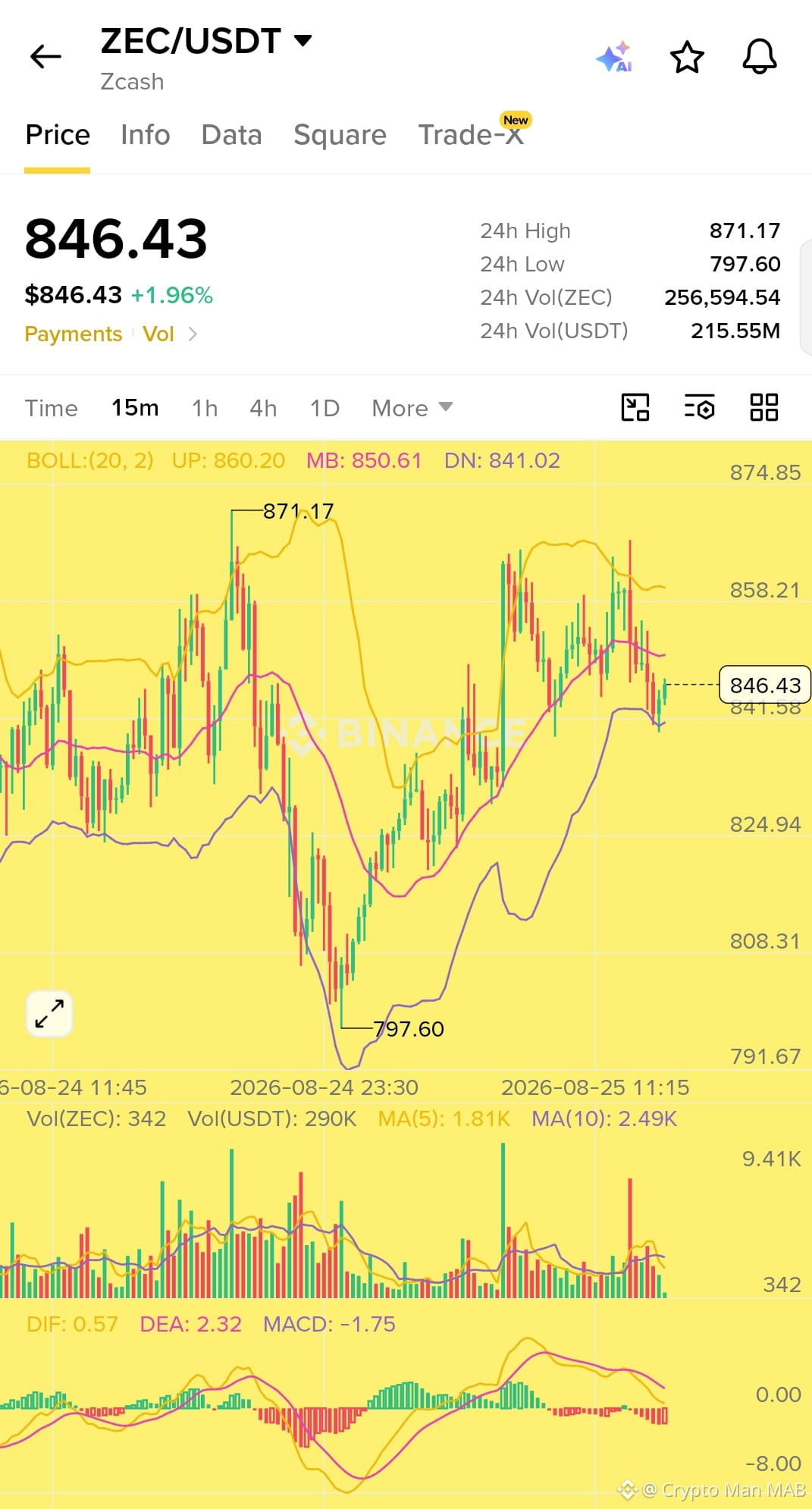The height and width of the screenshot is (1509, 812).
Task: Open the ZEC/USDT pair selector dropdown
Action: [x=205, y=41]
